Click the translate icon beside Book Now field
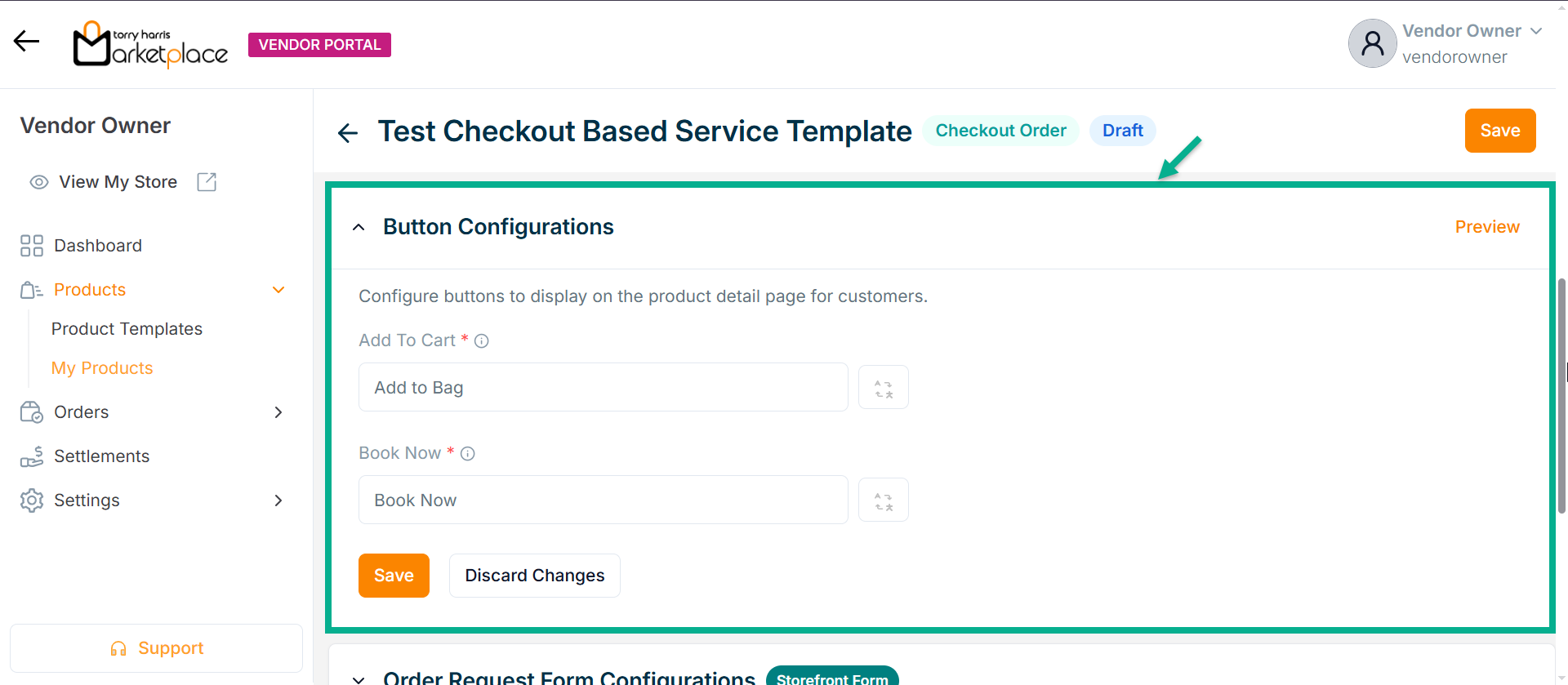Viewport: 1568px width, 685px height. (883, 500)
